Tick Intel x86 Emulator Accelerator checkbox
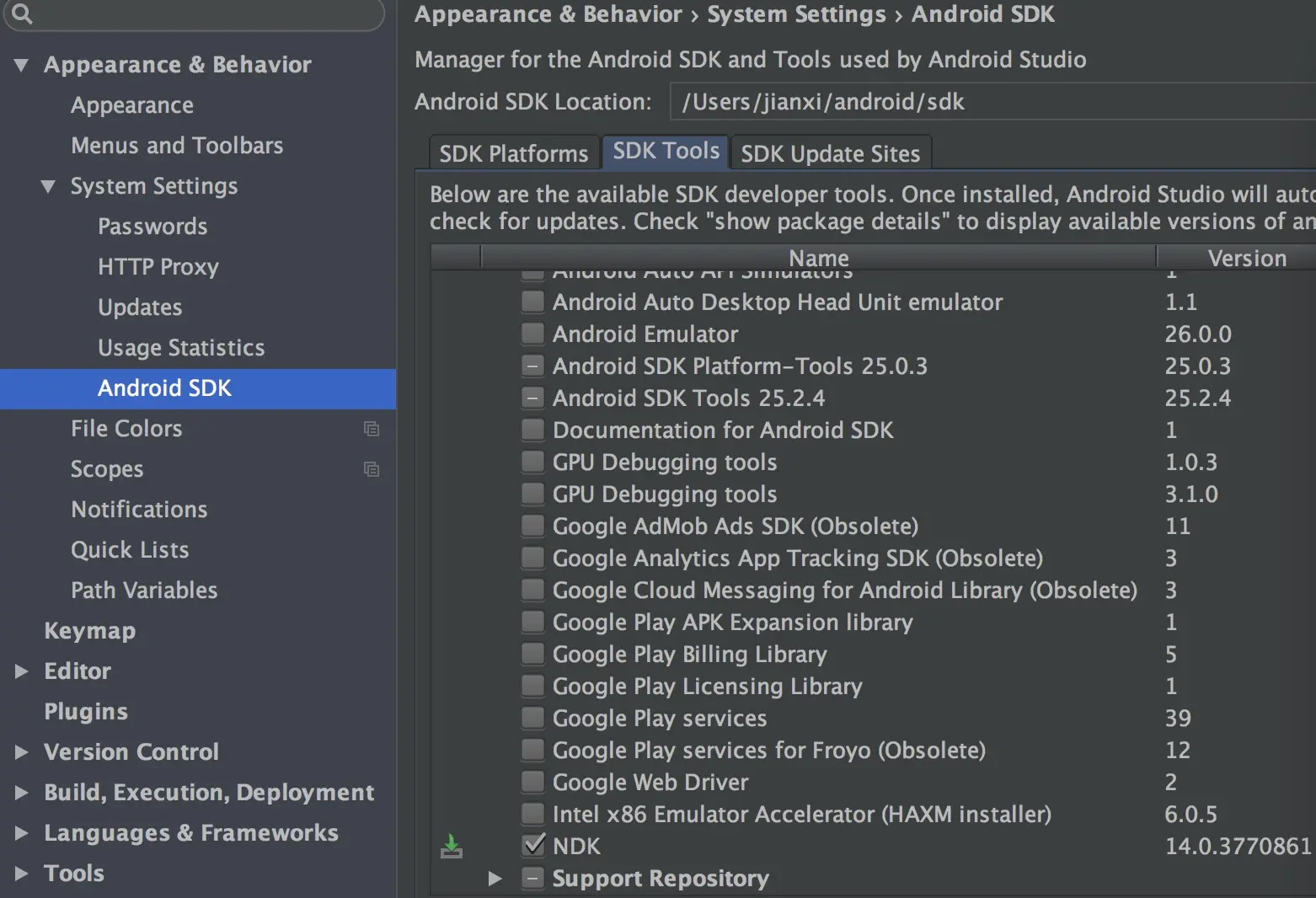The image size is (1316, 898). 532,814
